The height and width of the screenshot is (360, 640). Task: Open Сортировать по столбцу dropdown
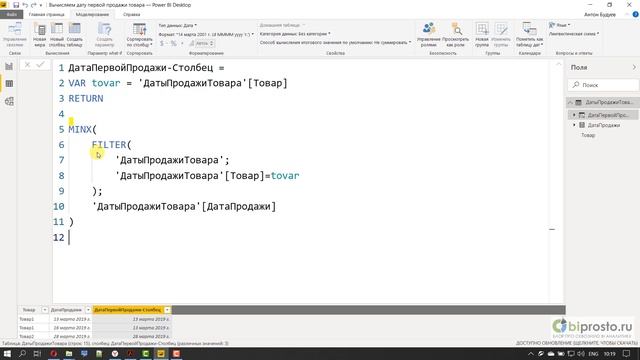point(139,35)
